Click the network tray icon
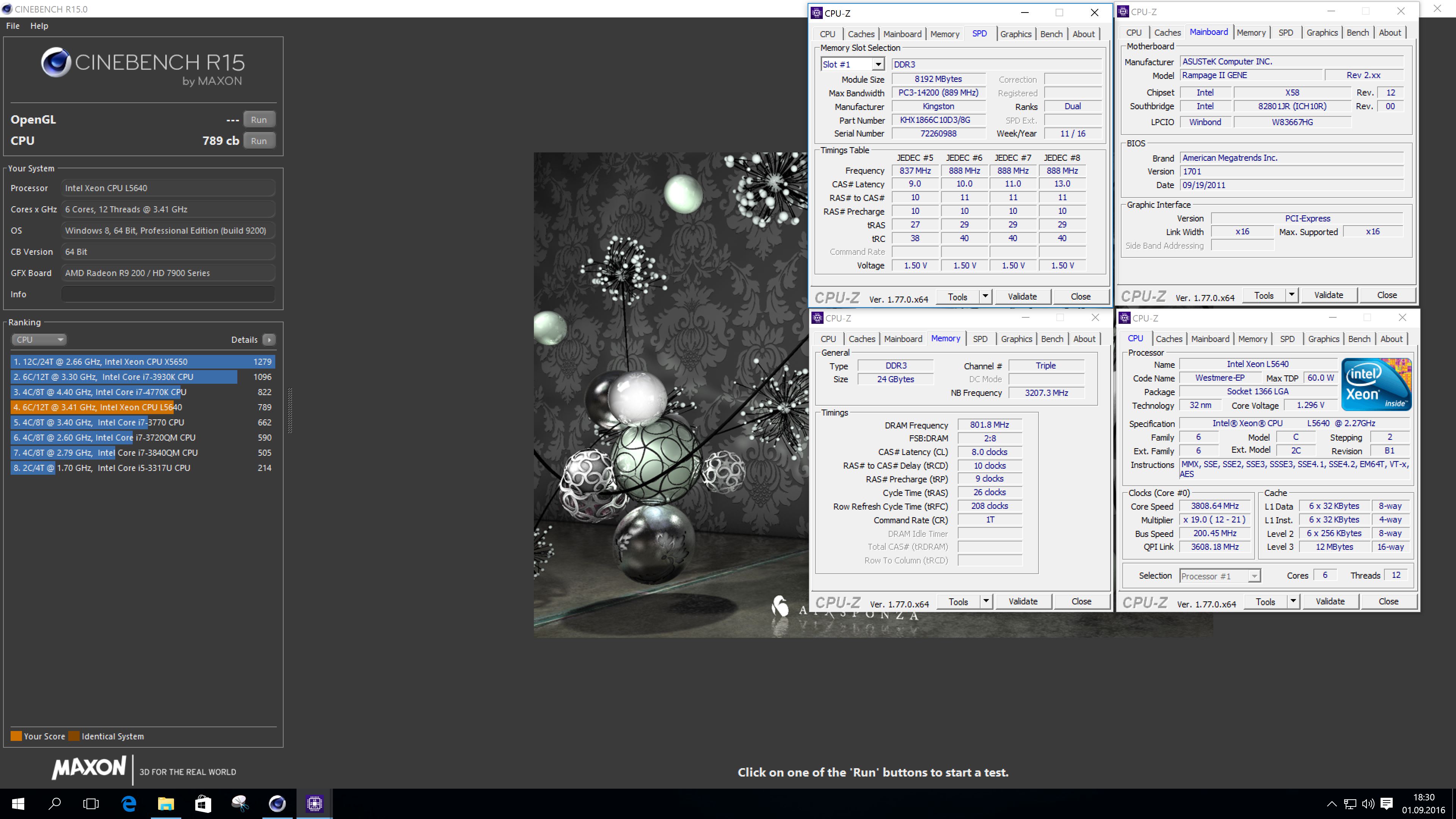Viewport: 1456px width, 819px height. coord(1350,804)
